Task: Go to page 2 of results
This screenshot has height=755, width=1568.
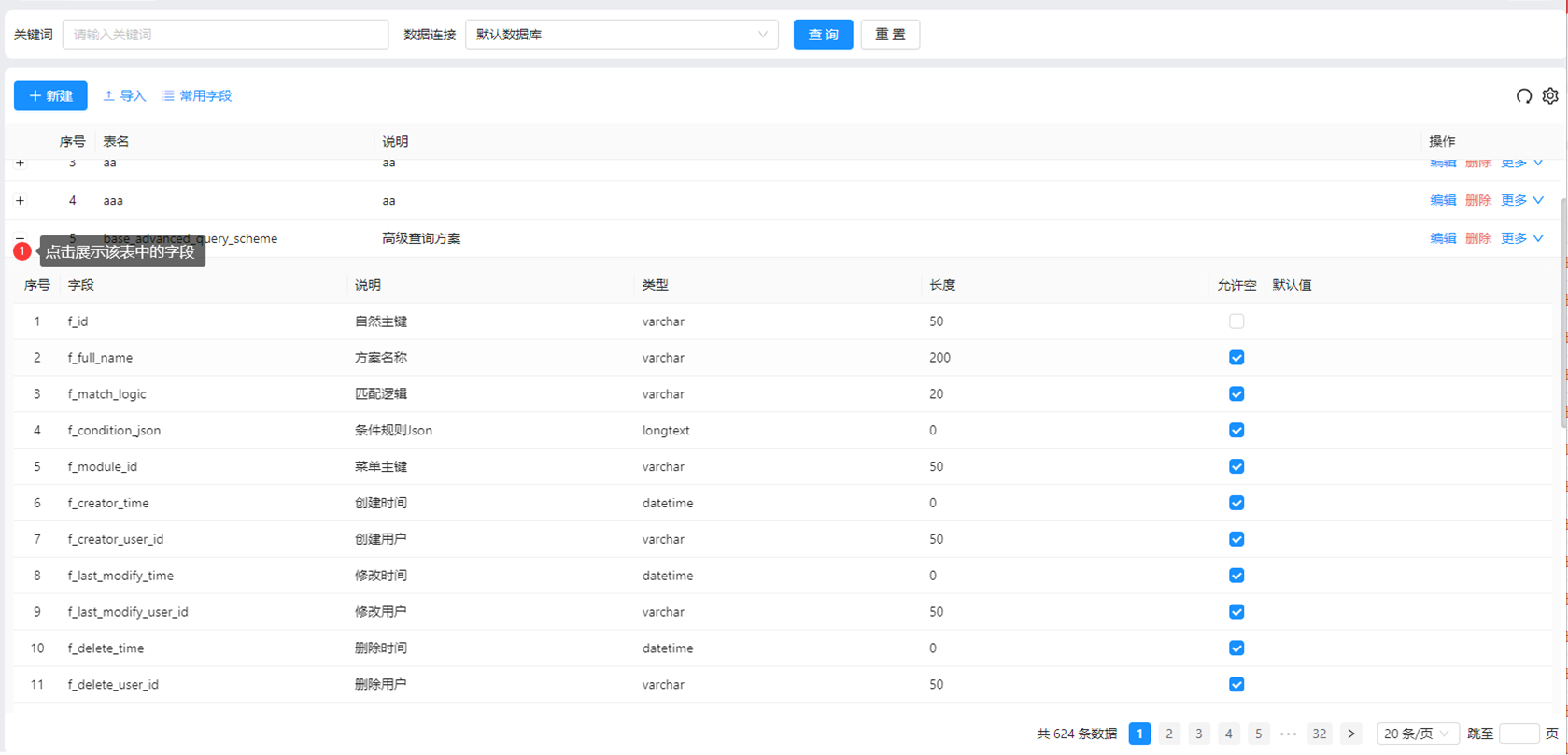Action: point(1168,734)
